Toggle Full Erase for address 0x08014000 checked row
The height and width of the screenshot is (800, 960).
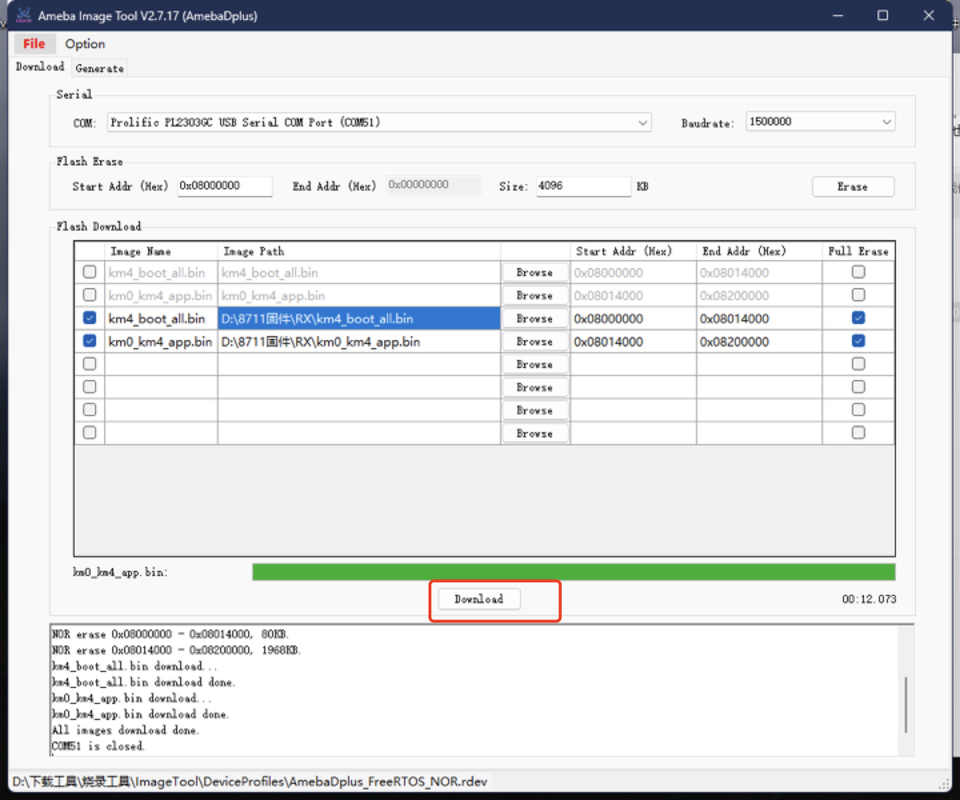point(858,341)
